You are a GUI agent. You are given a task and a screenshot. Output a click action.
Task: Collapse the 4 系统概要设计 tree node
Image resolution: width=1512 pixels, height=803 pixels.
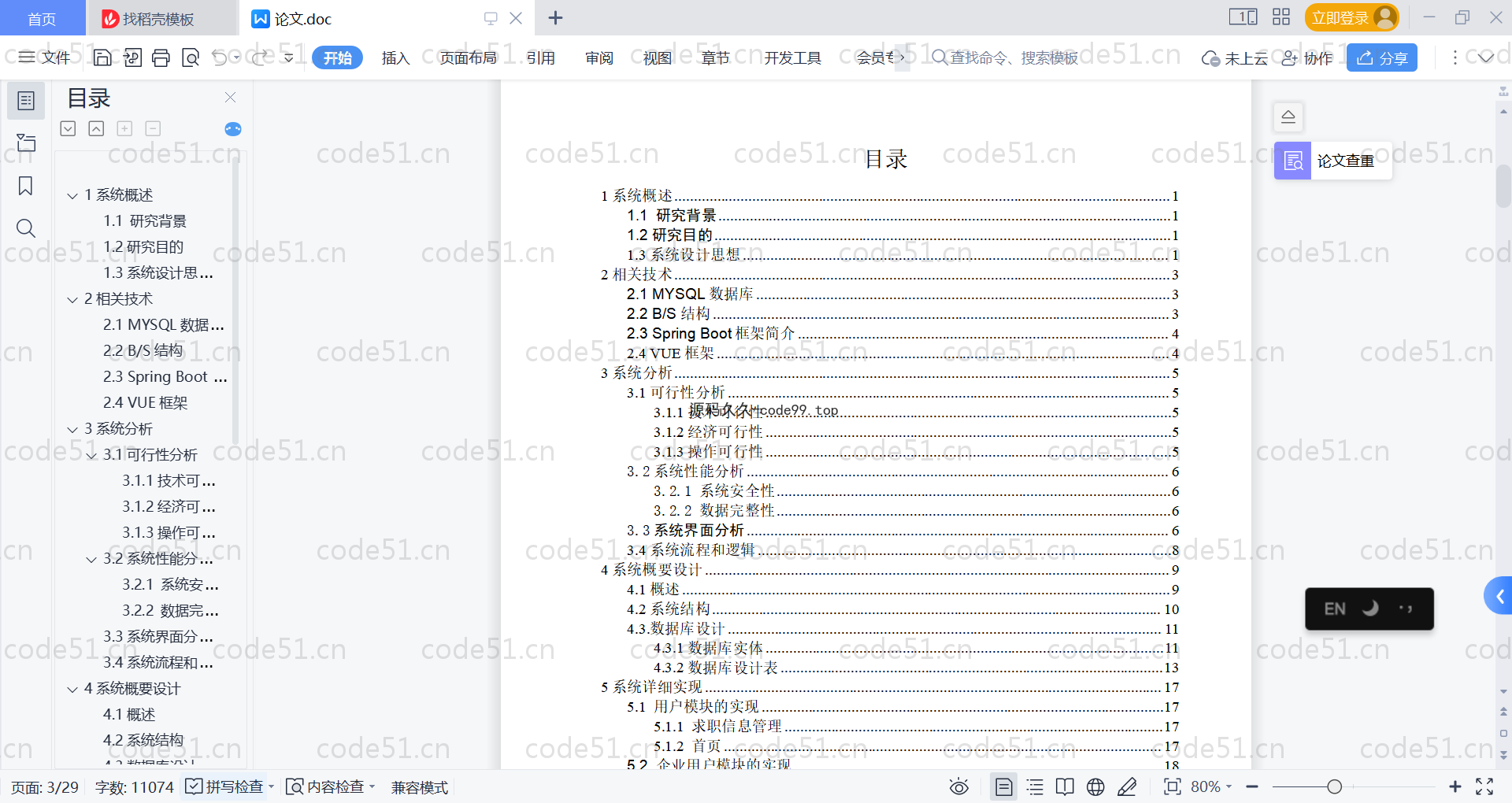click(x=72, y=689)
